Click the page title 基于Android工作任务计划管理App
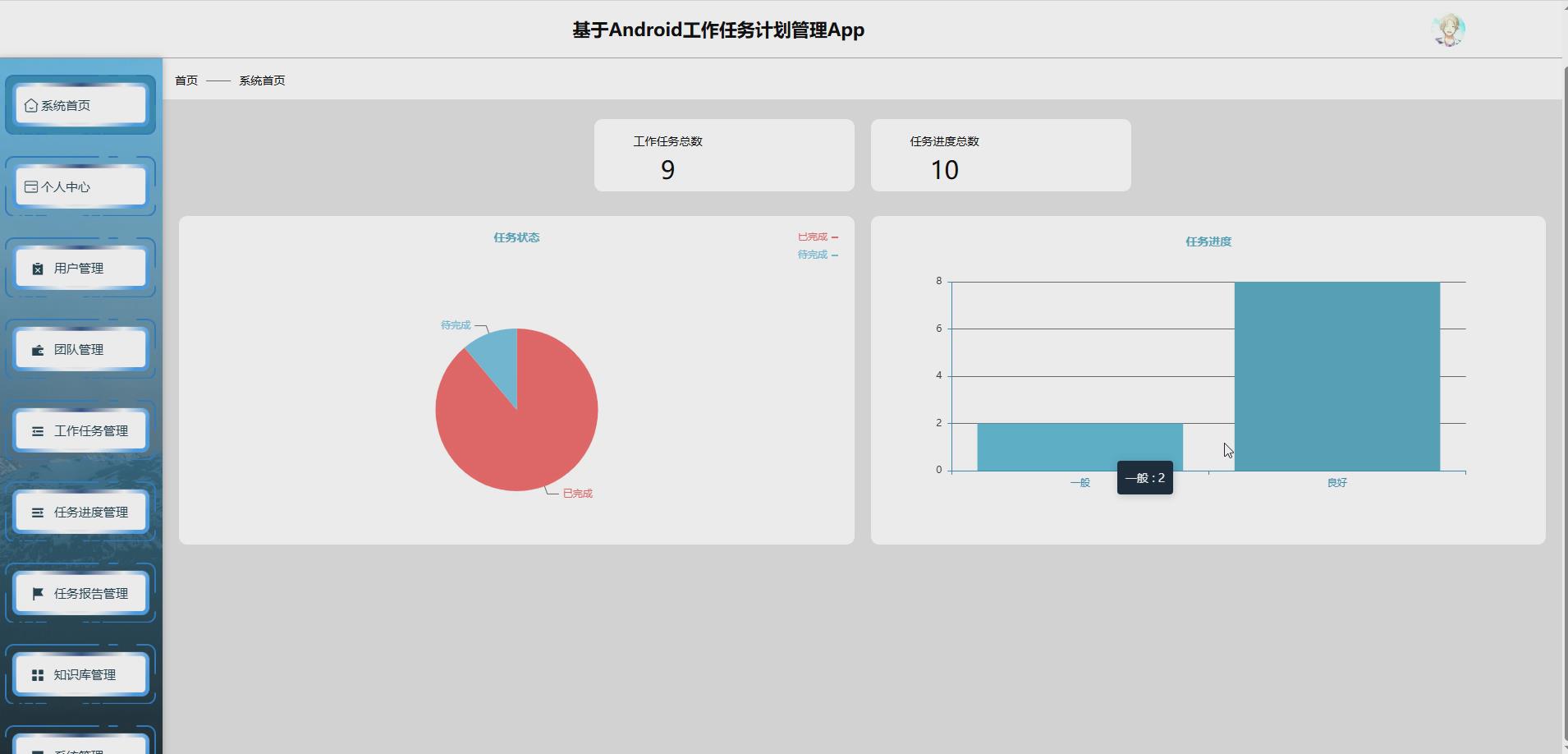The image size is (1568, 754). (718, 30)
